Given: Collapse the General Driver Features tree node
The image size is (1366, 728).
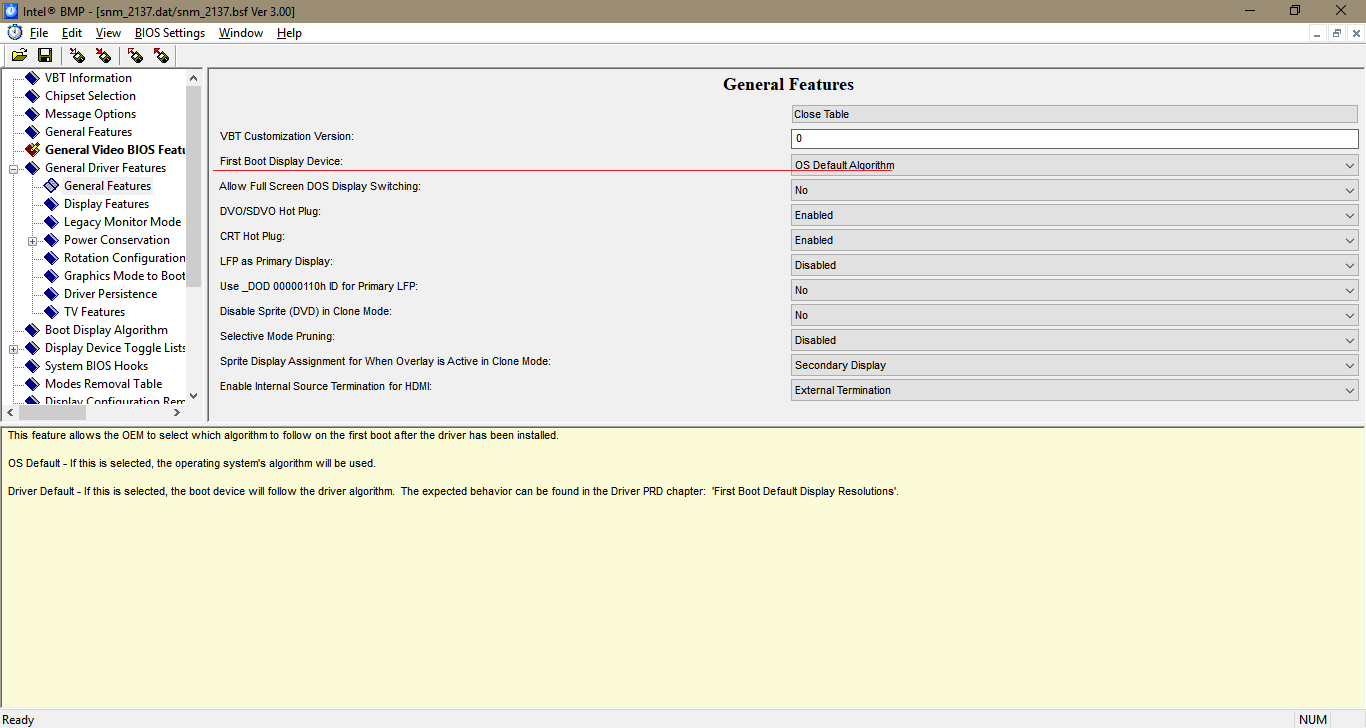Looking at the screenshot, I should pos(14,169).
